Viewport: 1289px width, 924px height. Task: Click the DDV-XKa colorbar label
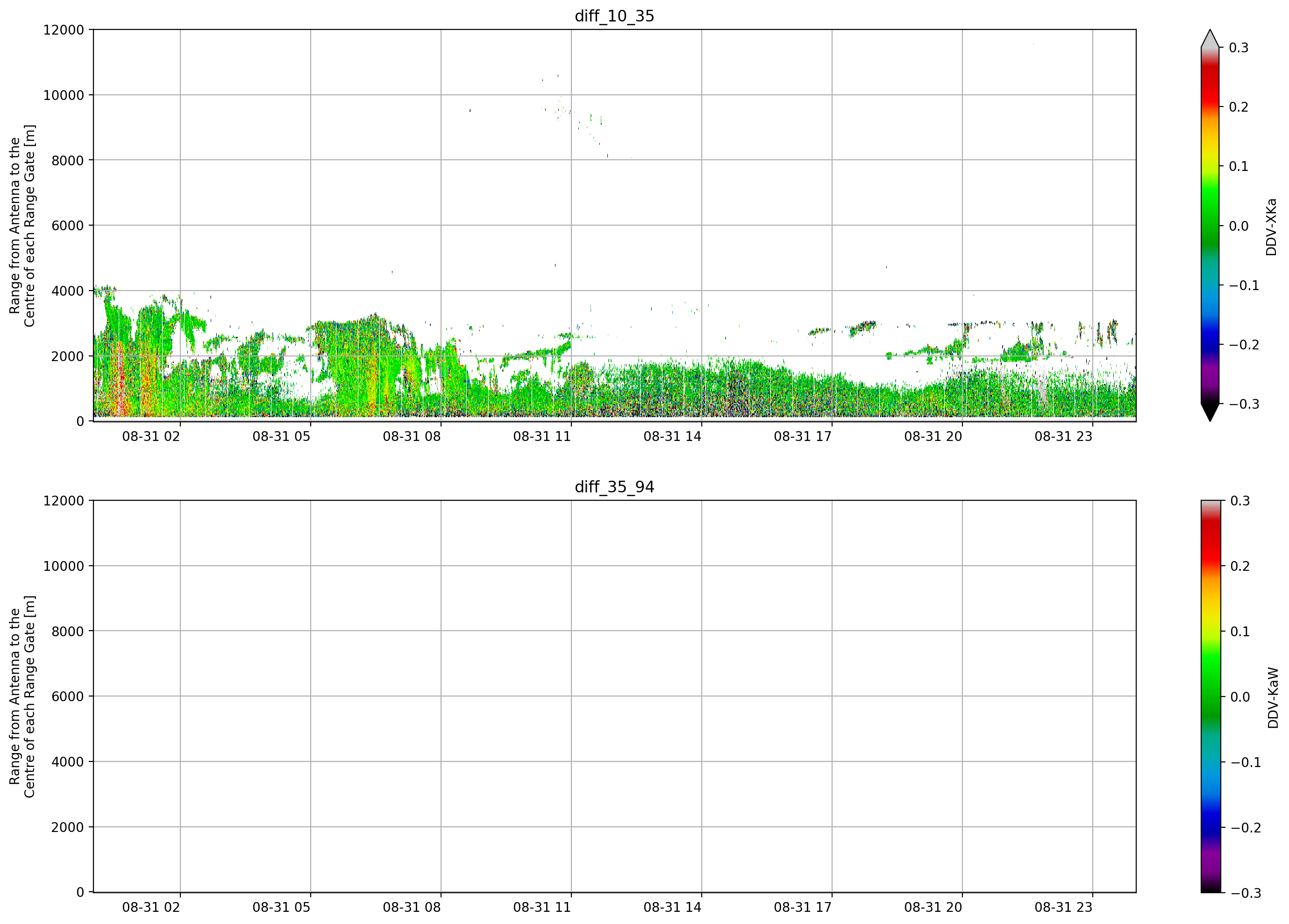[x=1271, y=227]
